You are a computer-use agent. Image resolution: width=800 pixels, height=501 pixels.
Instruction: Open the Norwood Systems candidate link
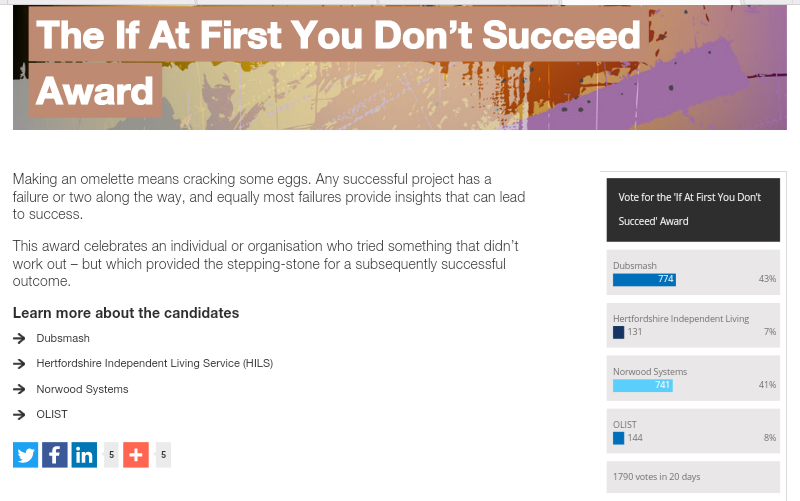82,389
